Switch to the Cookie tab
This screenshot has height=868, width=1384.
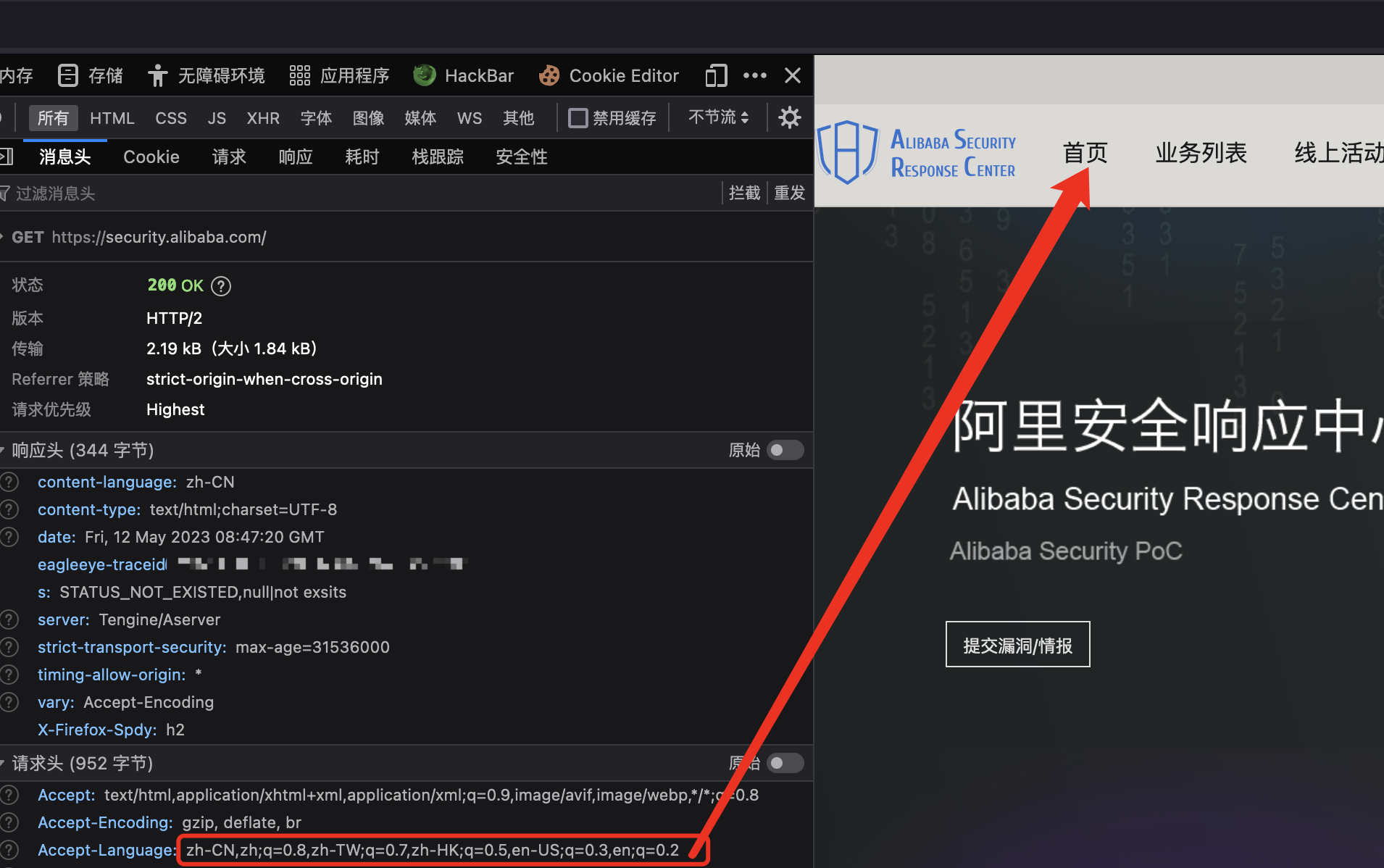pos(151,157)
